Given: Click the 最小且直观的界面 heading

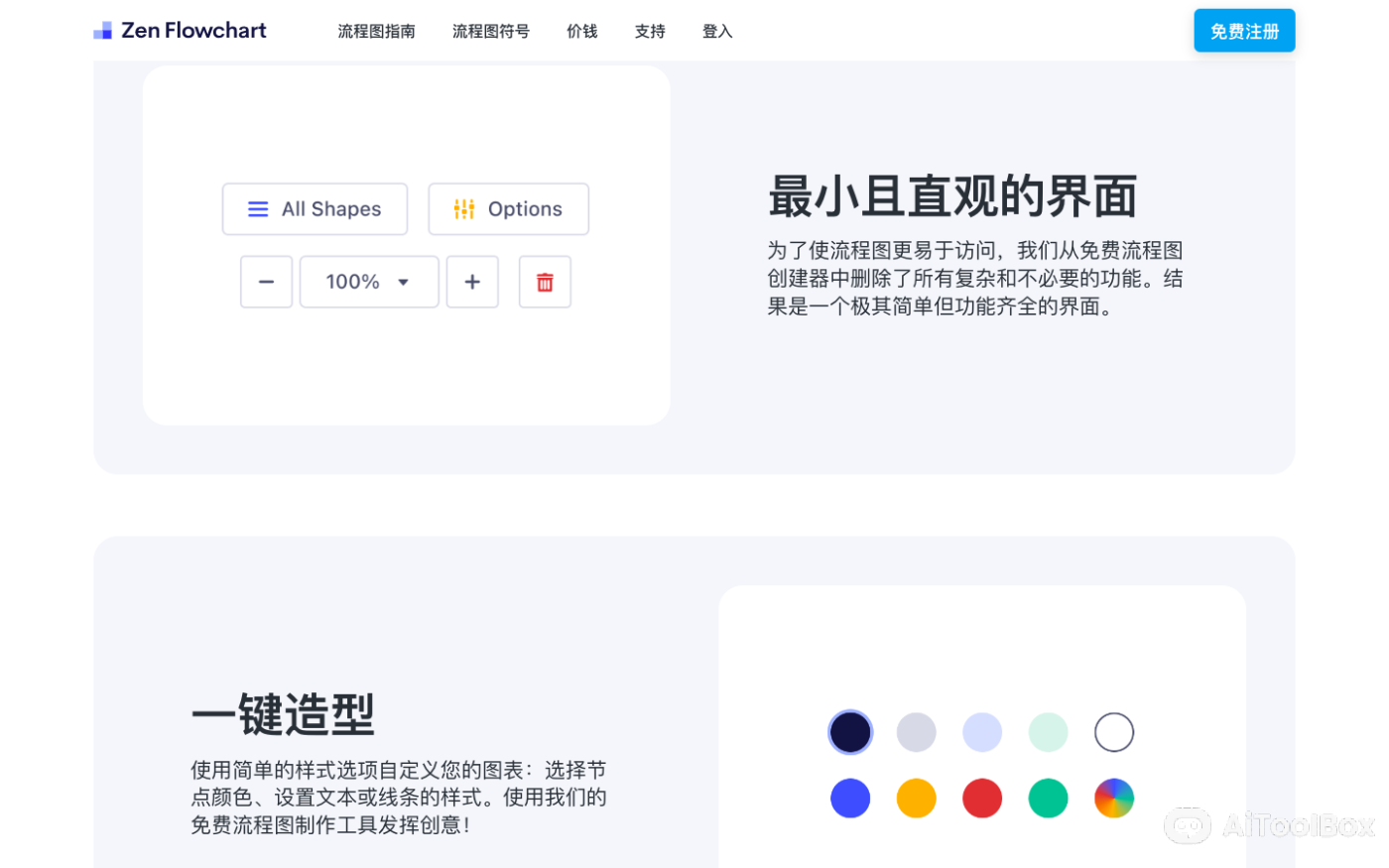Looking at the screenshot, I should (x=952, y=196).
